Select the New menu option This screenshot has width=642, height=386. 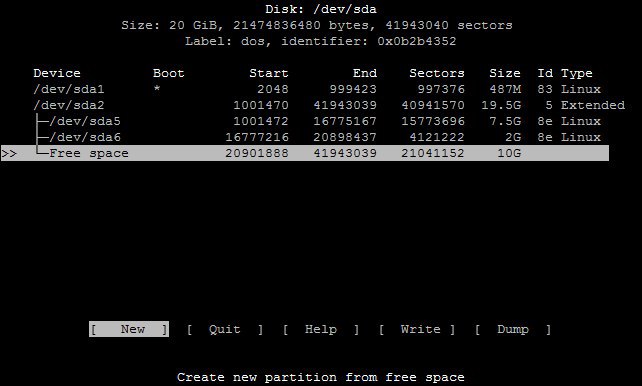click(129, 329)
